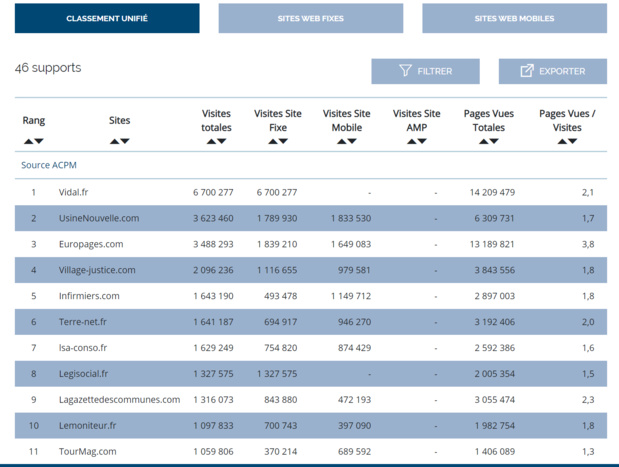619x467 pixels.
Task: Sort Rang column ascending arrow
Action: (28, 142)
